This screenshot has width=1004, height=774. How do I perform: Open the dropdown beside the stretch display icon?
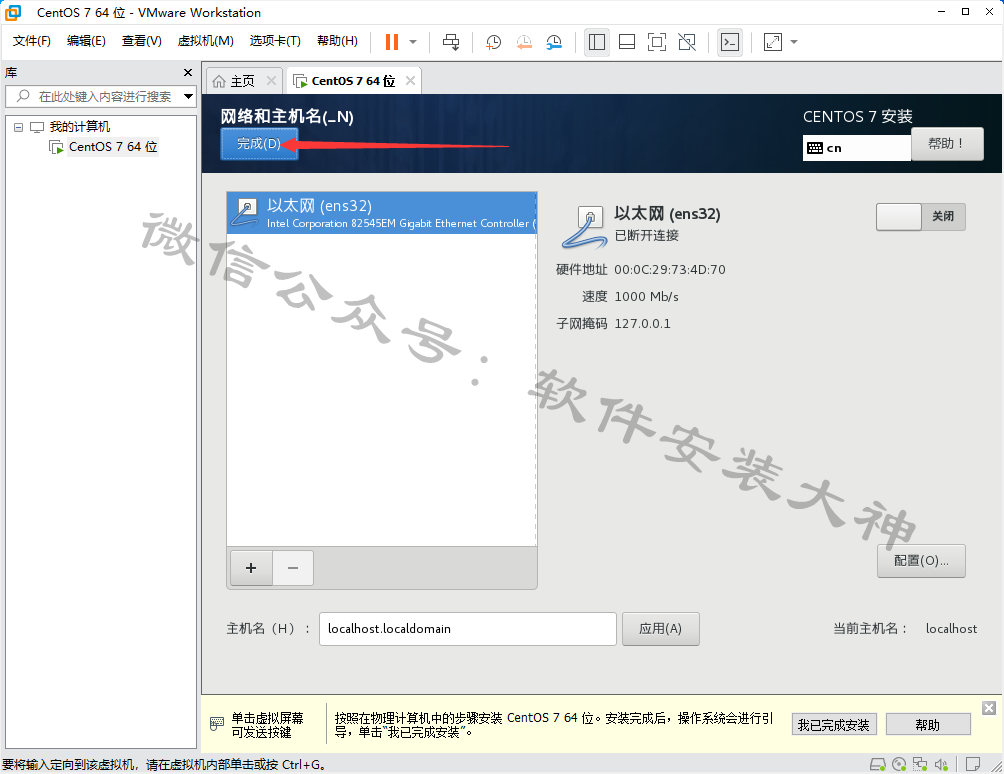tap(794, 42)
